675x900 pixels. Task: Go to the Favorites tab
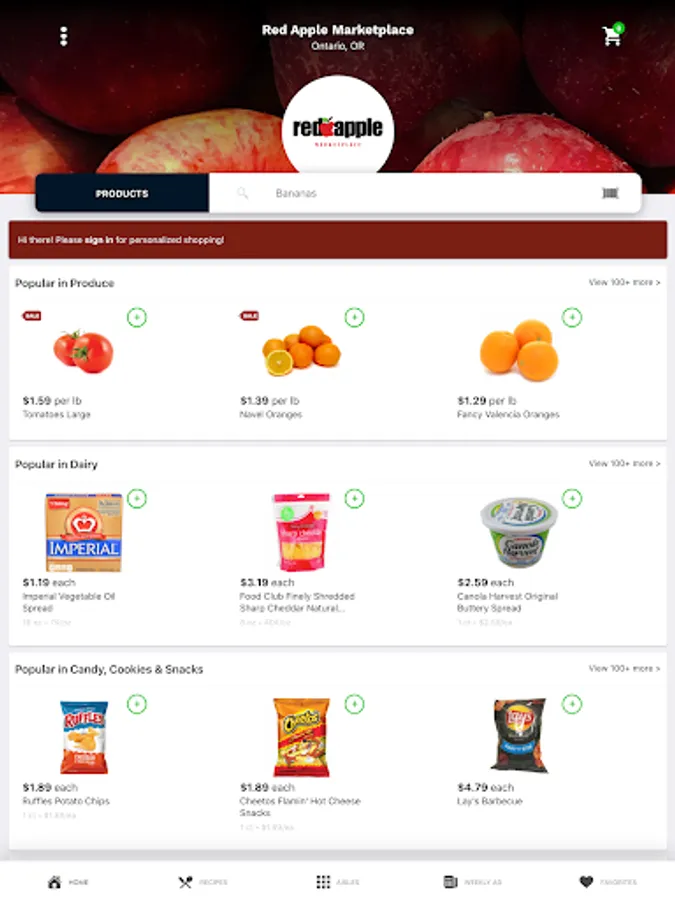[x=608, y=882]
